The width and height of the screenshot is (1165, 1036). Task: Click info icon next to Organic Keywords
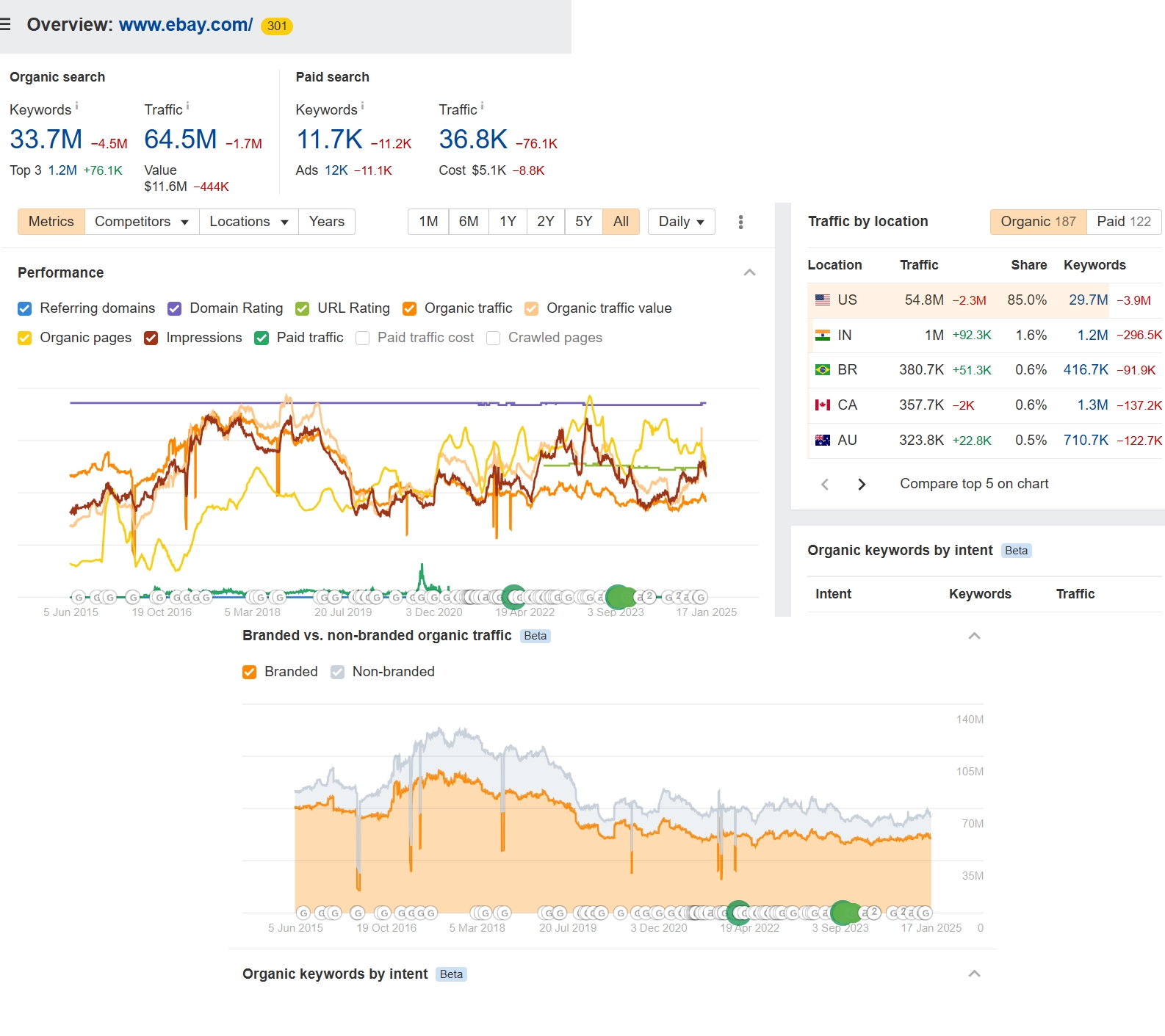77,106
